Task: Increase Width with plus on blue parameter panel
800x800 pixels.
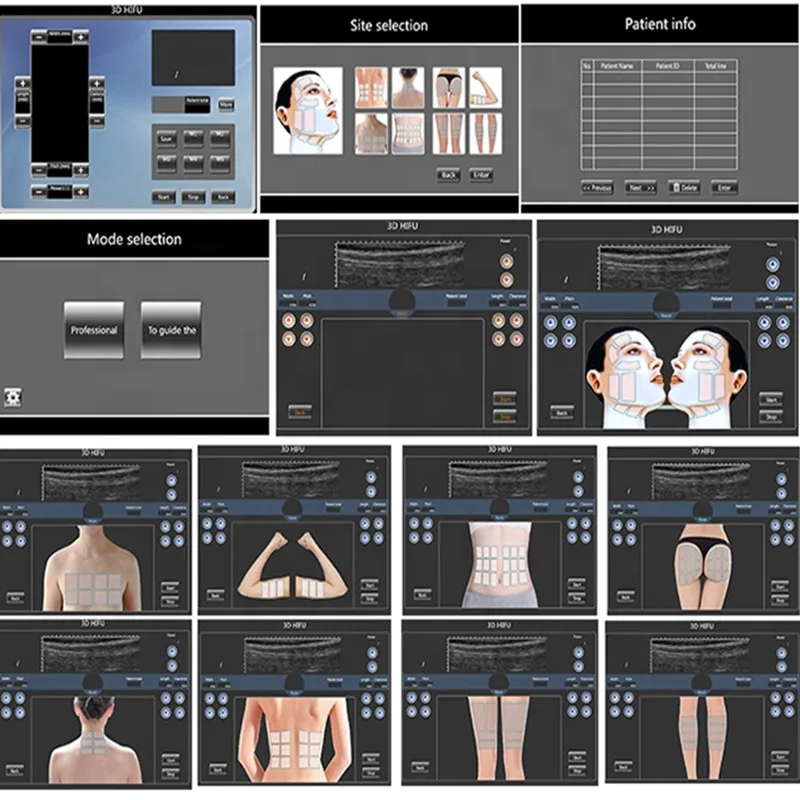Action: (81, 37)
